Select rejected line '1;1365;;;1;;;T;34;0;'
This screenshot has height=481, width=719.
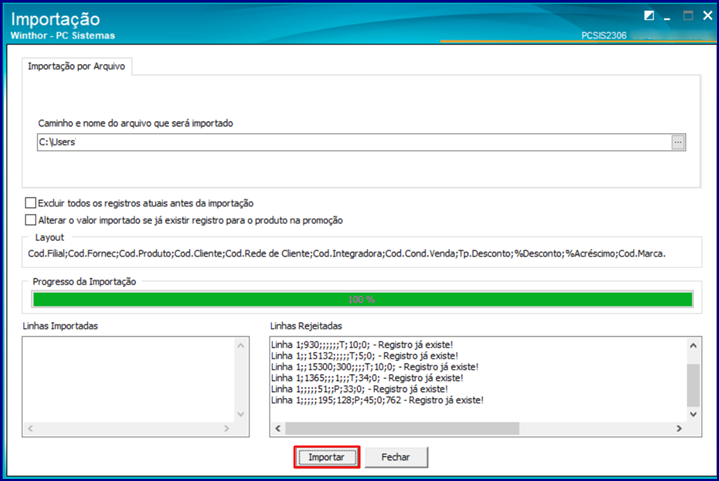[x=367, y=378]
